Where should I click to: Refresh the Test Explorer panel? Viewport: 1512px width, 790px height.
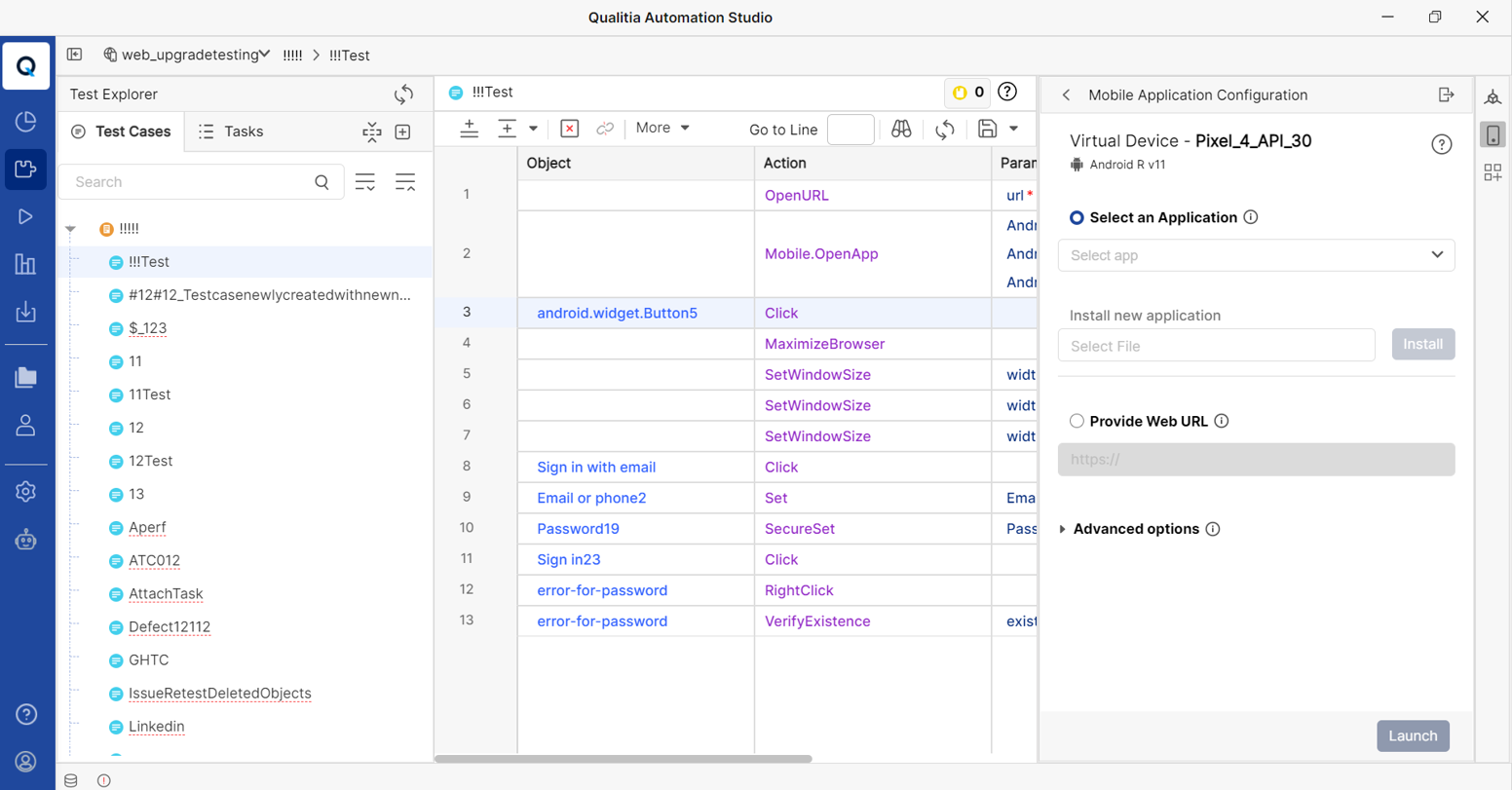403,94
